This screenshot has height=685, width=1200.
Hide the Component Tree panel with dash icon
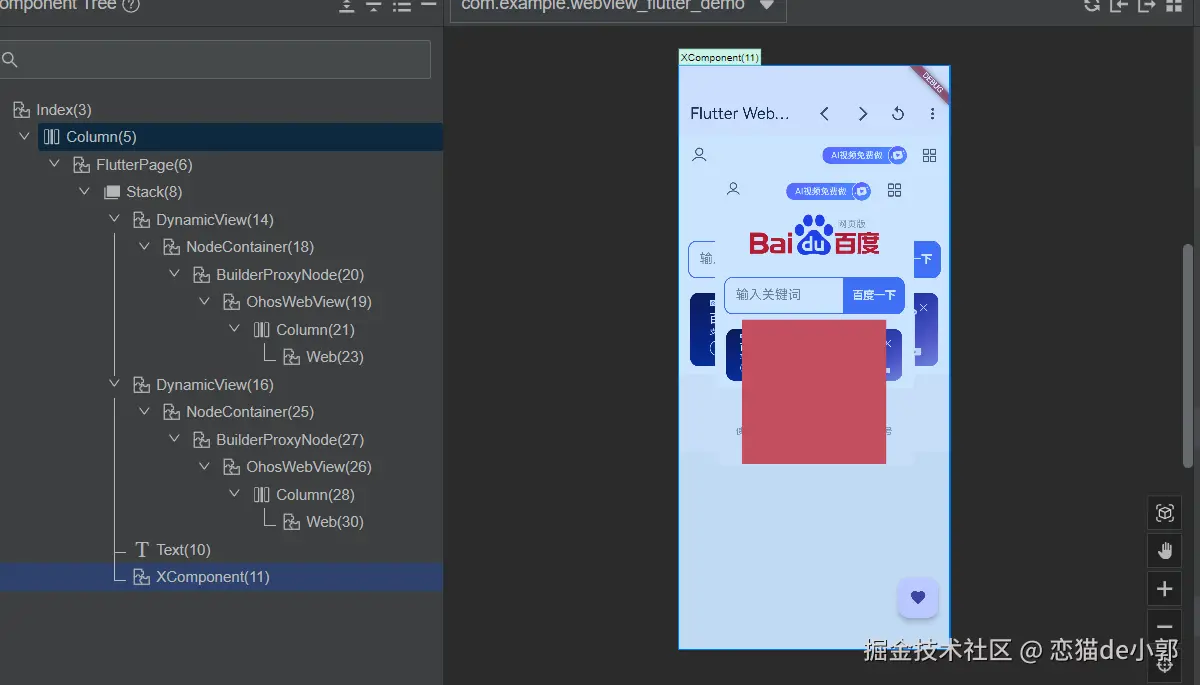(428, 5)
